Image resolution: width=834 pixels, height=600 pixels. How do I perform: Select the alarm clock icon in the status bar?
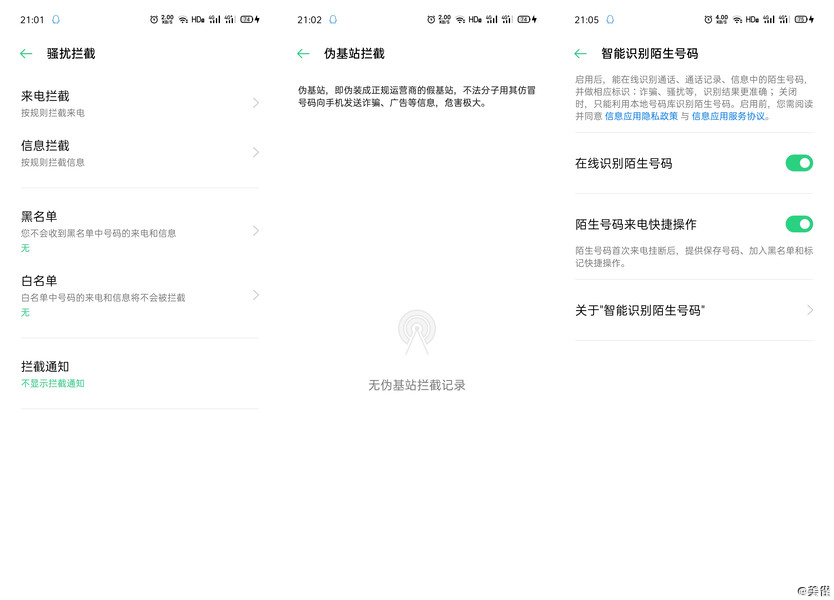[152, 18]
